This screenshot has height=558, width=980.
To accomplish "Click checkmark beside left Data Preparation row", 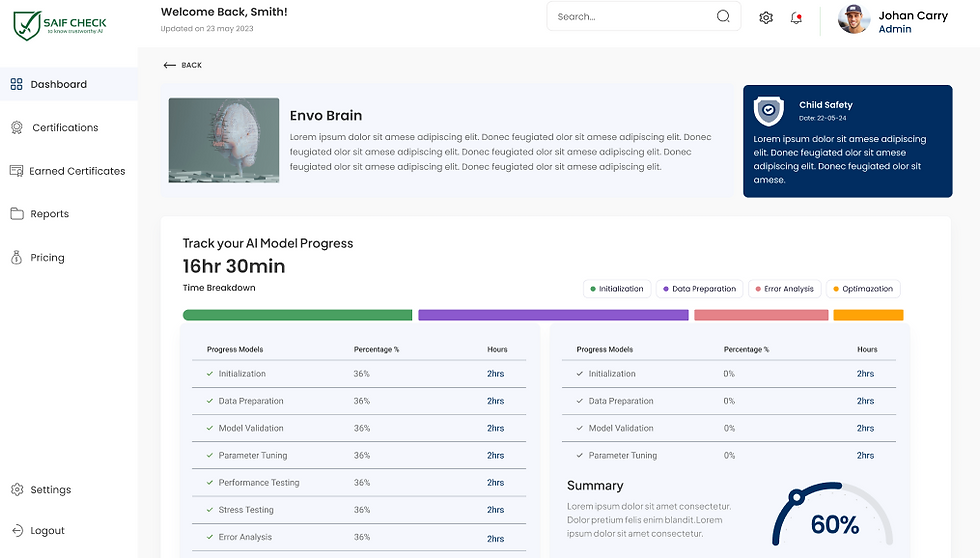I will [210, 401].
